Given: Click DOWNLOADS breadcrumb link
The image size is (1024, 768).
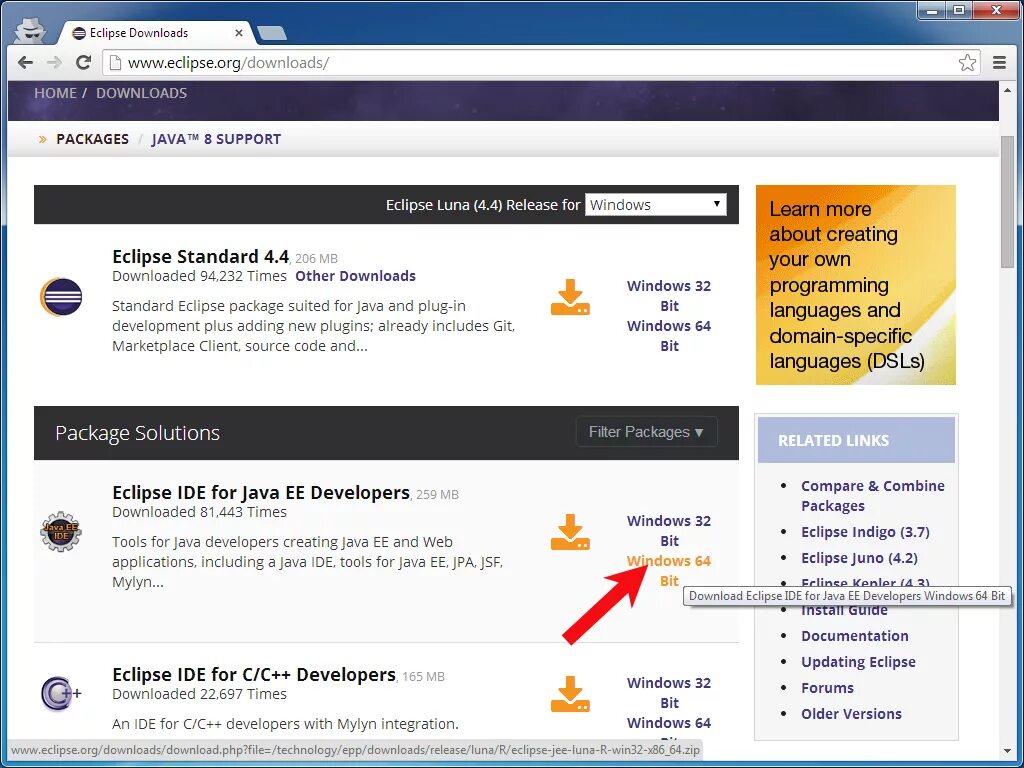Looking at the screenshot, I should [142, 93].
